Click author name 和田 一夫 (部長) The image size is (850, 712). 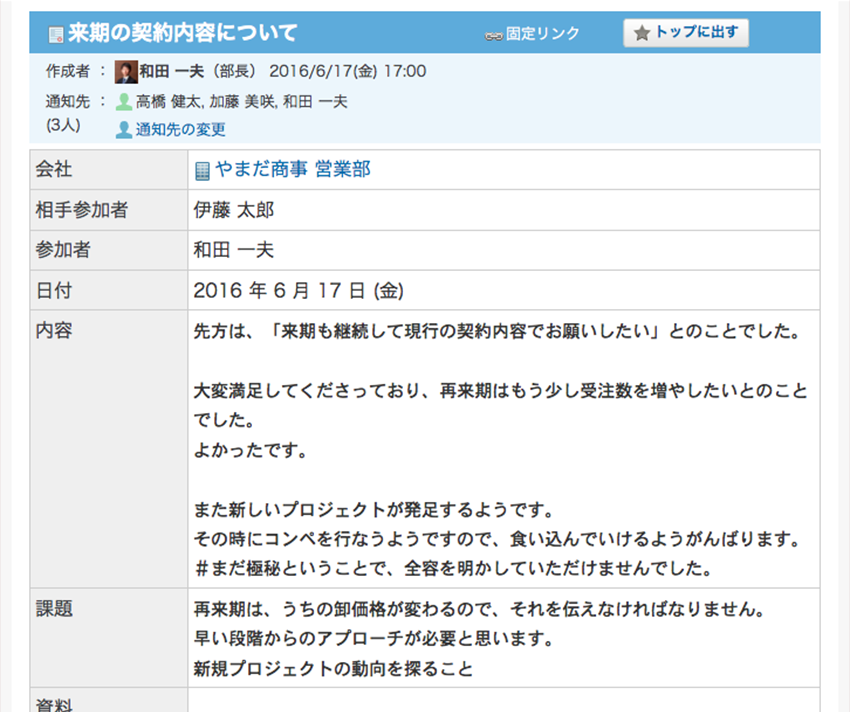coord(198,72)
